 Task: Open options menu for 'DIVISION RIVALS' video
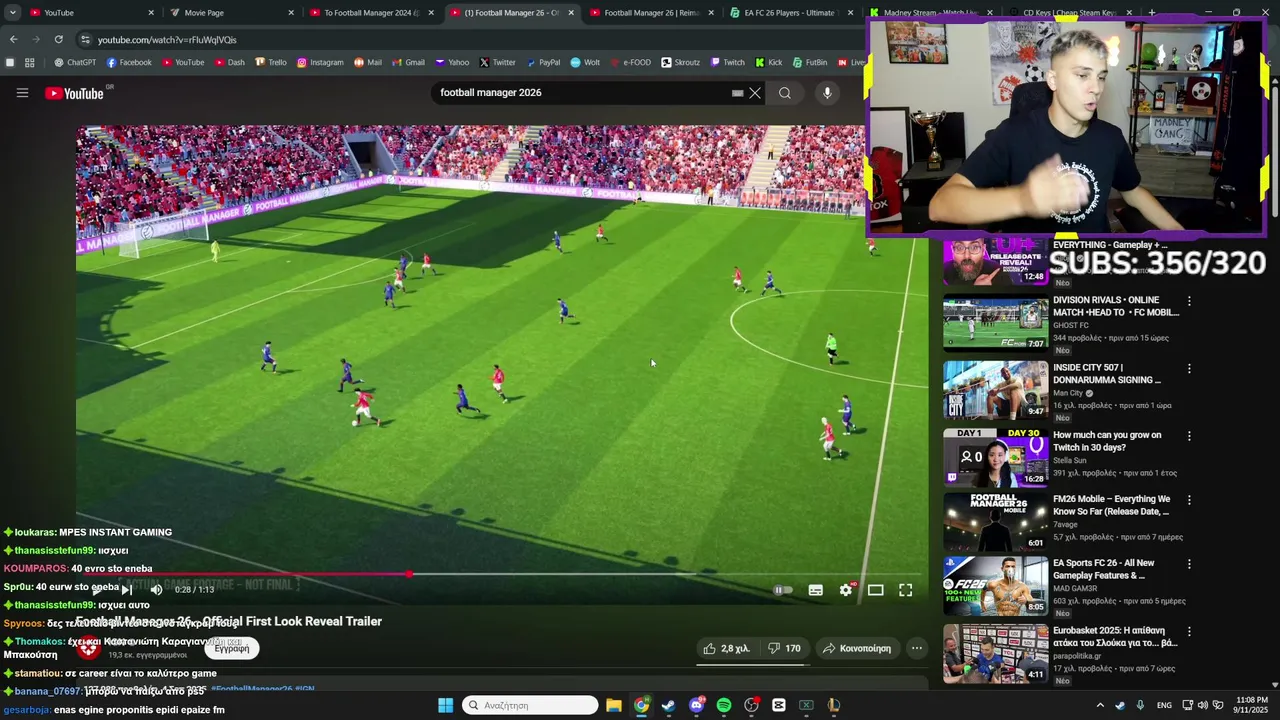pyautogui.click(x=1189, y=301)
